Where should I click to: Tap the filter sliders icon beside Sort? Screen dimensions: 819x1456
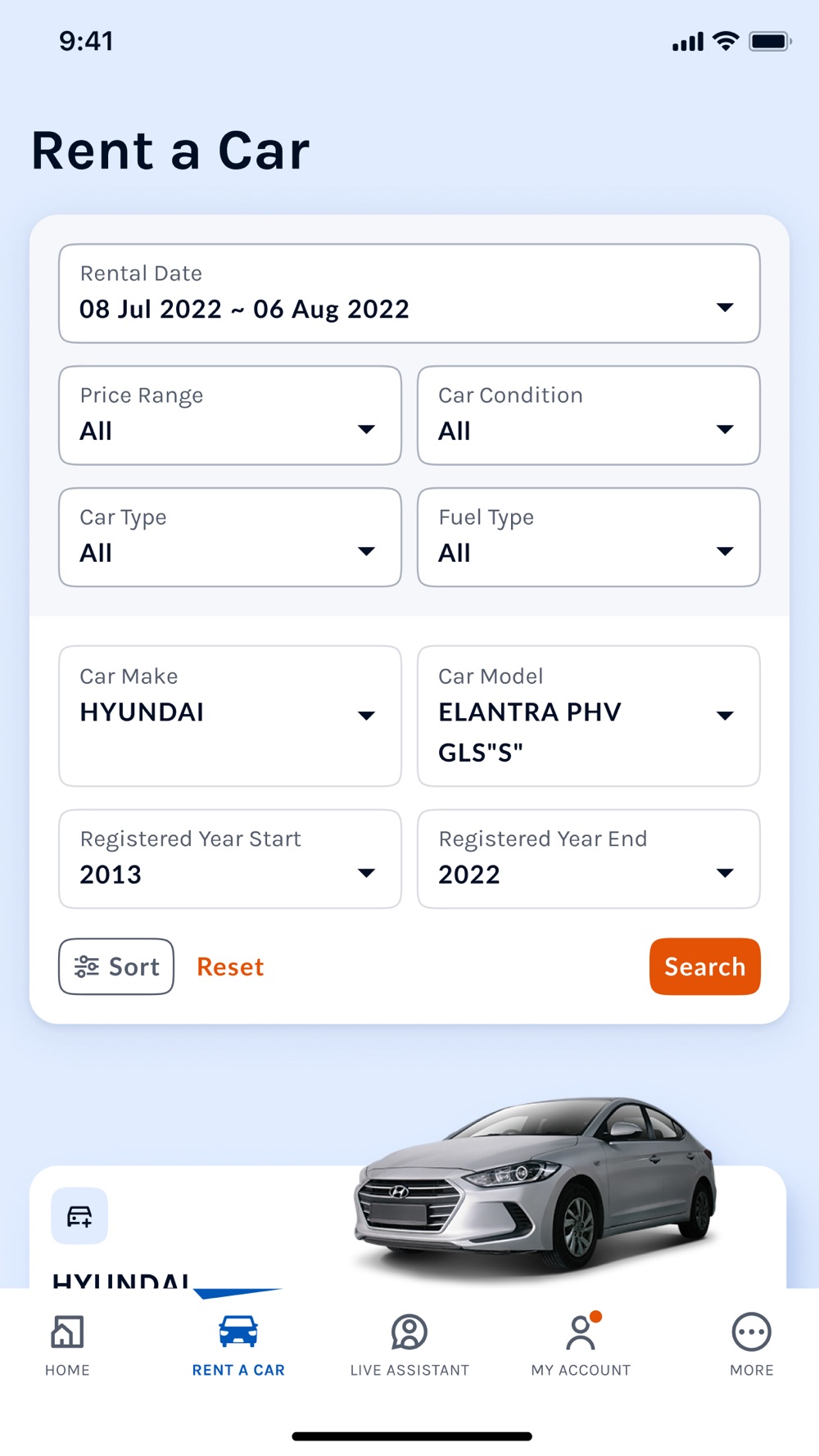tap(87, 967)
